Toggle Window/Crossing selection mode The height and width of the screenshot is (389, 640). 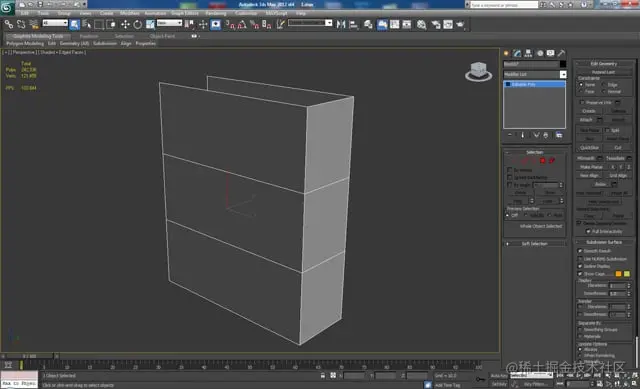click(111, 24)
